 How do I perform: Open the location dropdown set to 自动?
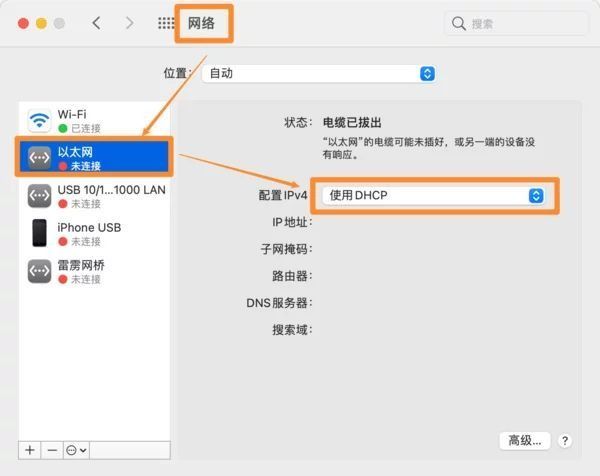319,73
